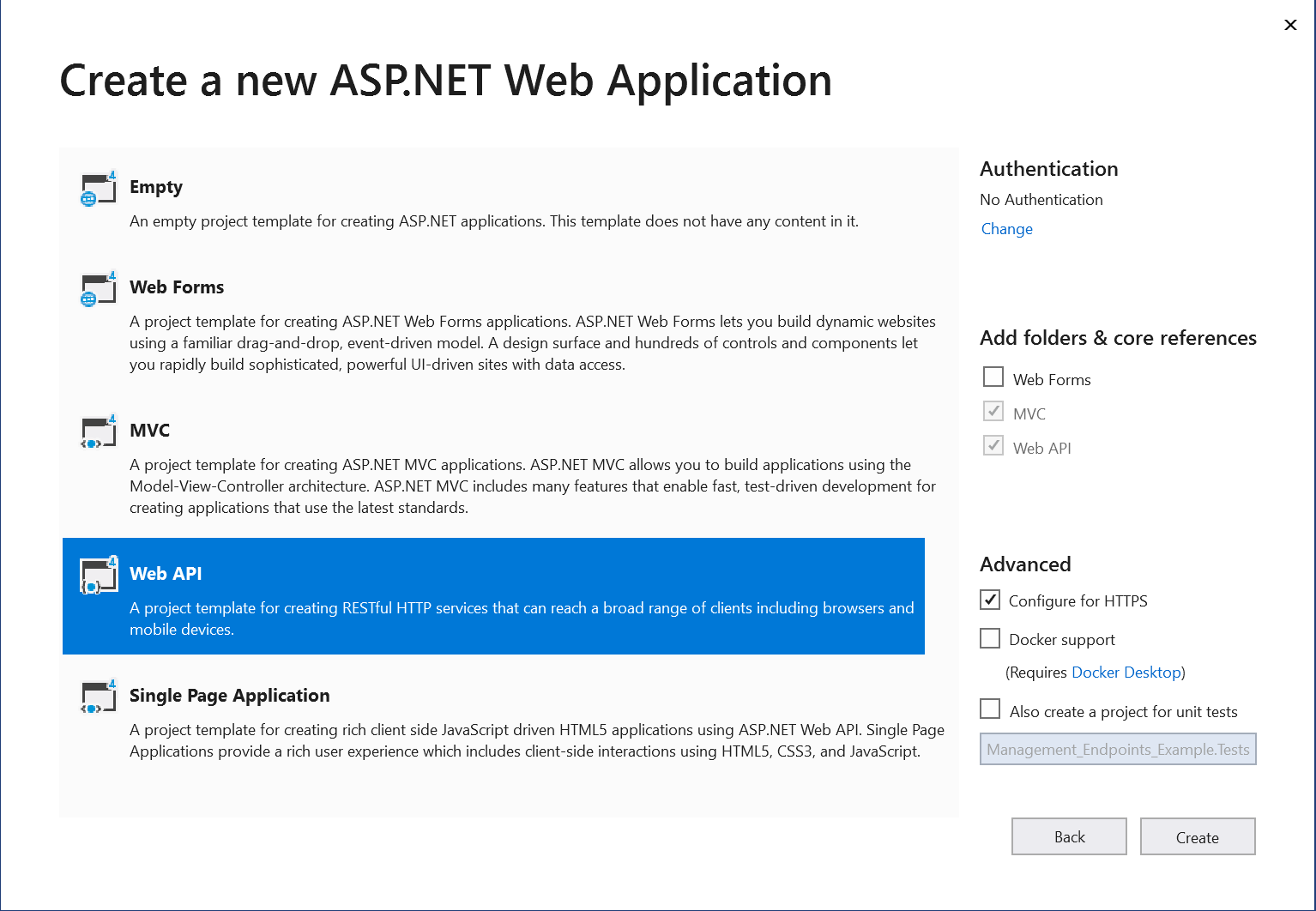Enable the Web Forms folder checkbox

pyautogui.click(x=993, y=377)
